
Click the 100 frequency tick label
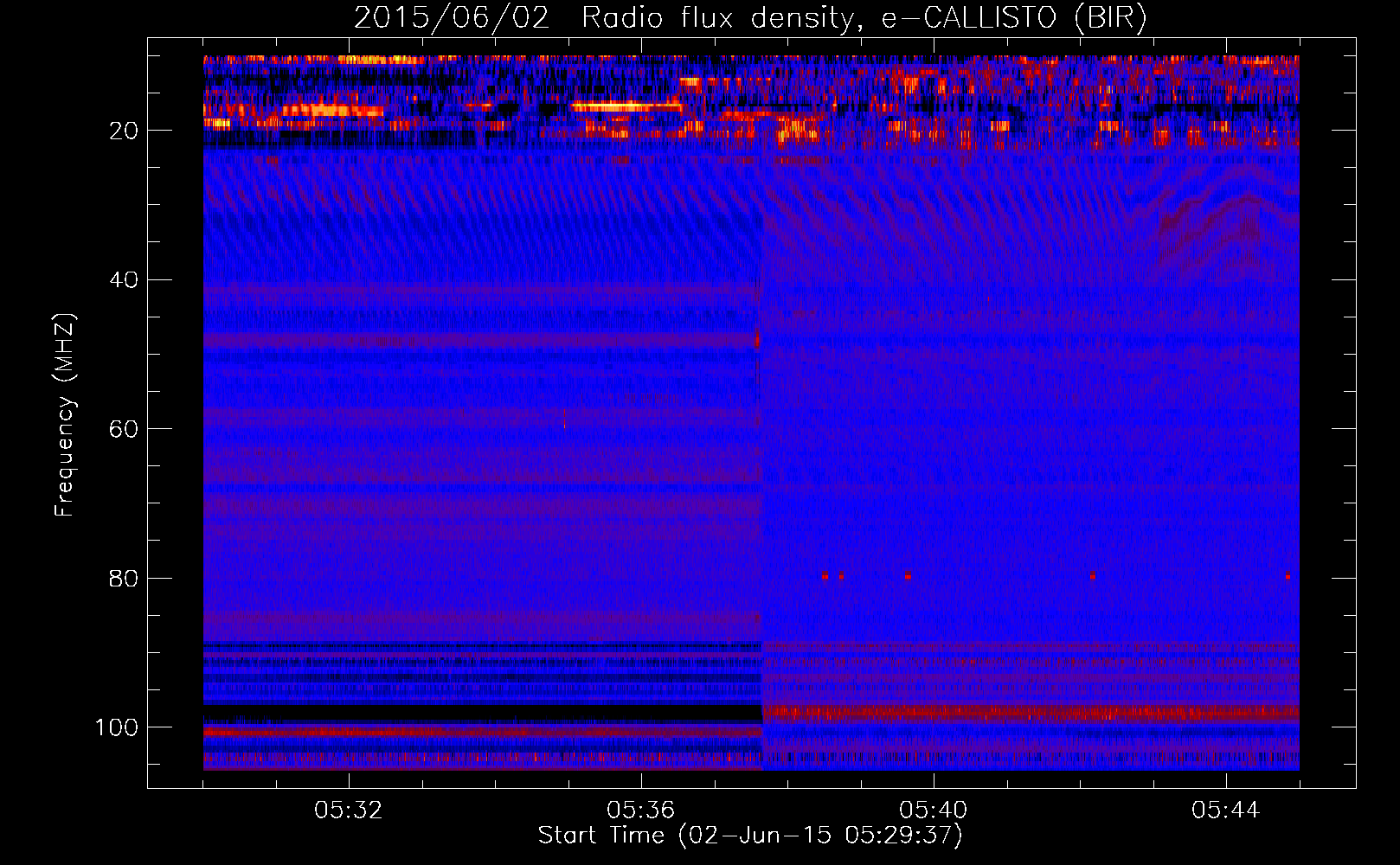[x=117, y=727]
